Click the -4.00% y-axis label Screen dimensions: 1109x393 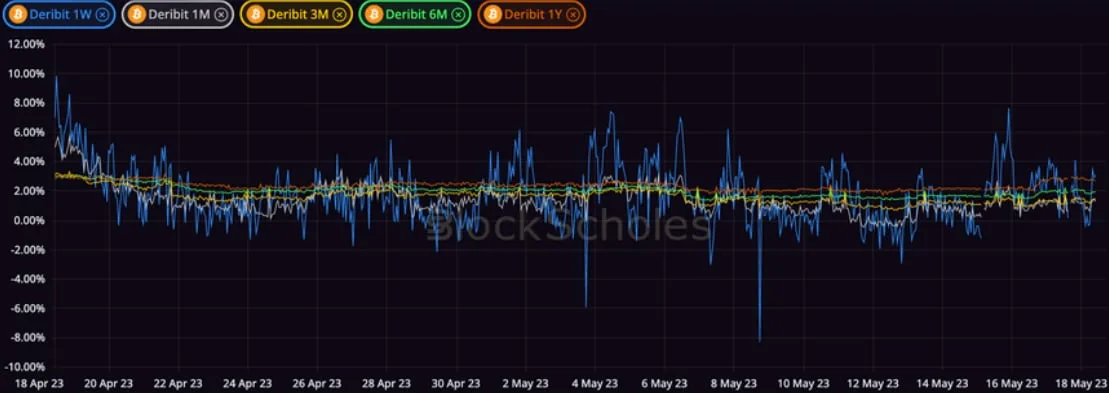[x=27, y=279]
